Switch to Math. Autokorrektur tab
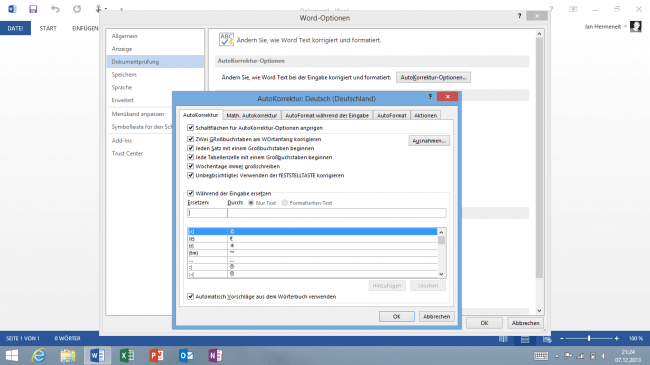Screen dimensions: 650x365 click(x=252, y=115)
